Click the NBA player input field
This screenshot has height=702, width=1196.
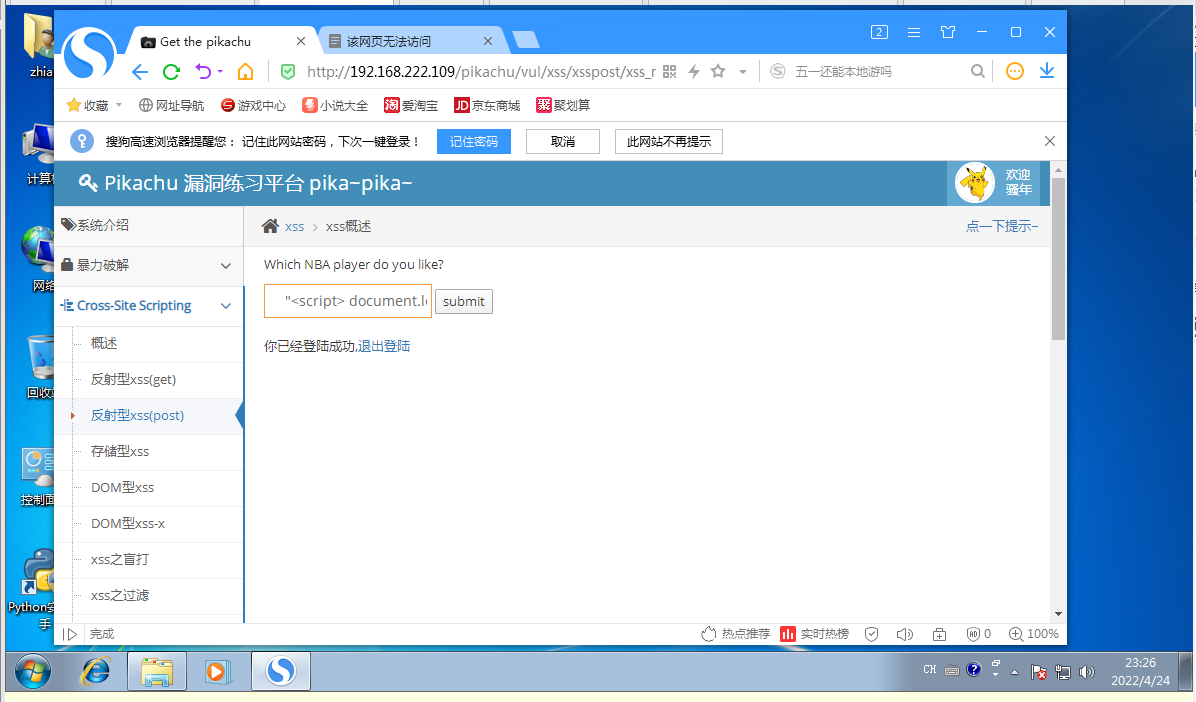click(x=347, y=301)
